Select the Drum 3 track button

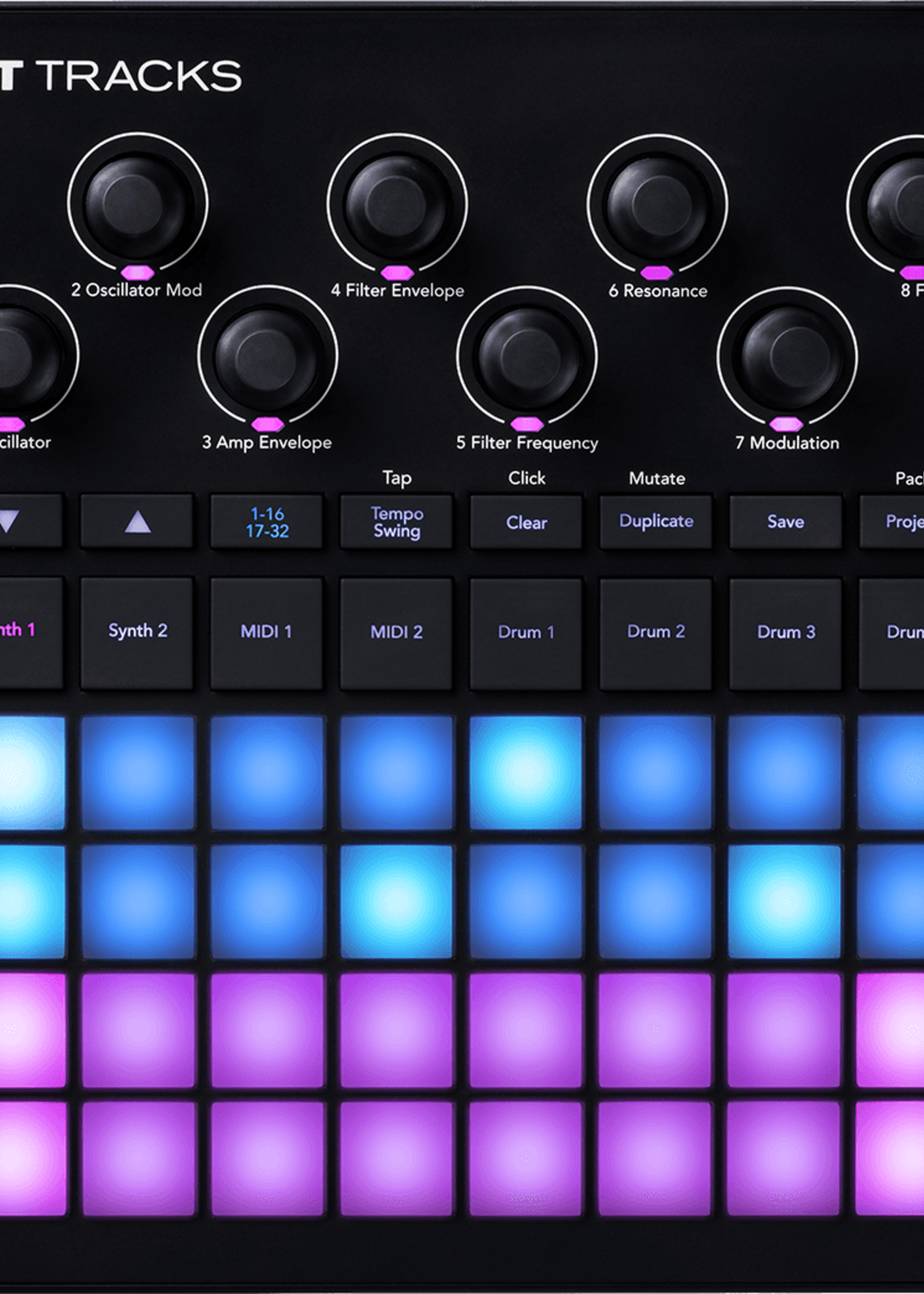coord(786,635)
